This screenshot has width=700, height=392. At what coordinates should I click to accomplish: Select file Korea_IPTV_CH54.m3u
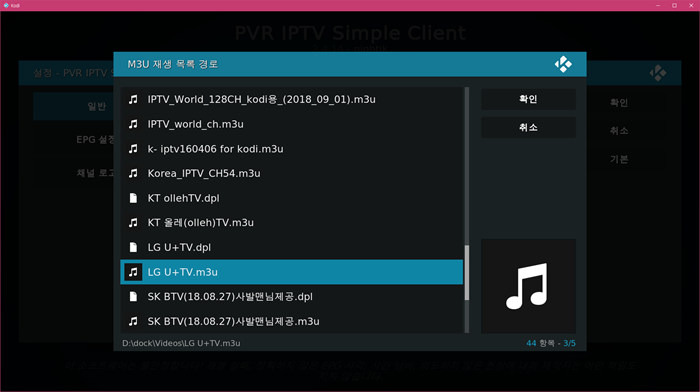[292, 173]
